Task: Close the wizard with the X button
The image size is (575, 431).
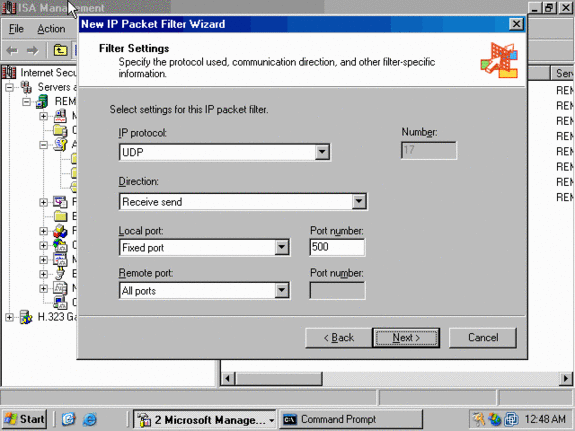Action: coord(516,24)
